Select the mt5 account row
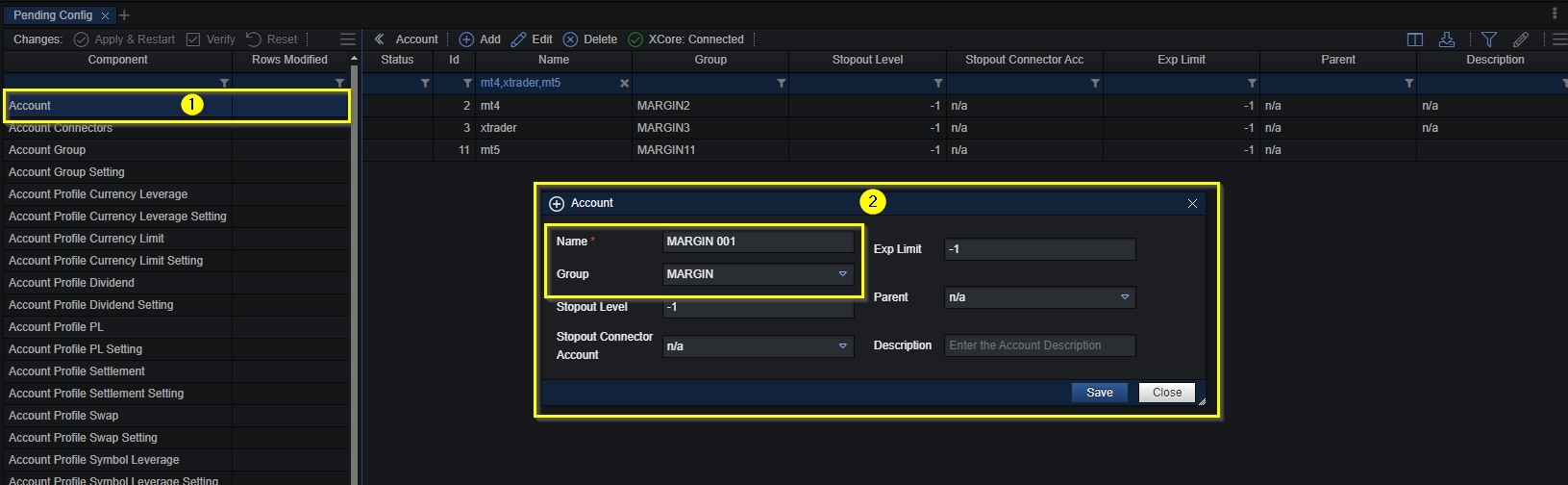This screenshot has width=1568, height=485. pos(964,150)
